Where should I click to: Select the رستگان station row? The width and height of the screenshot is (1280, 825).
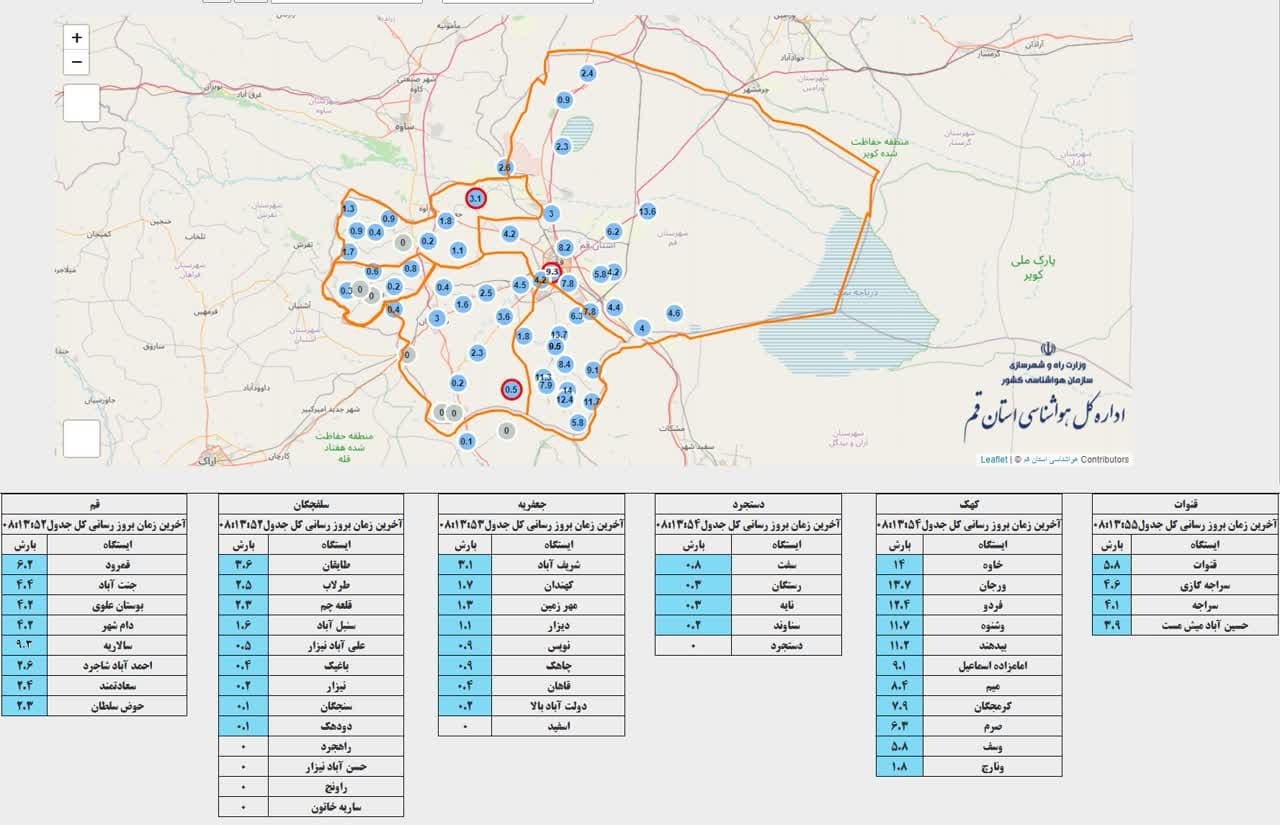(x=748, y=585)
